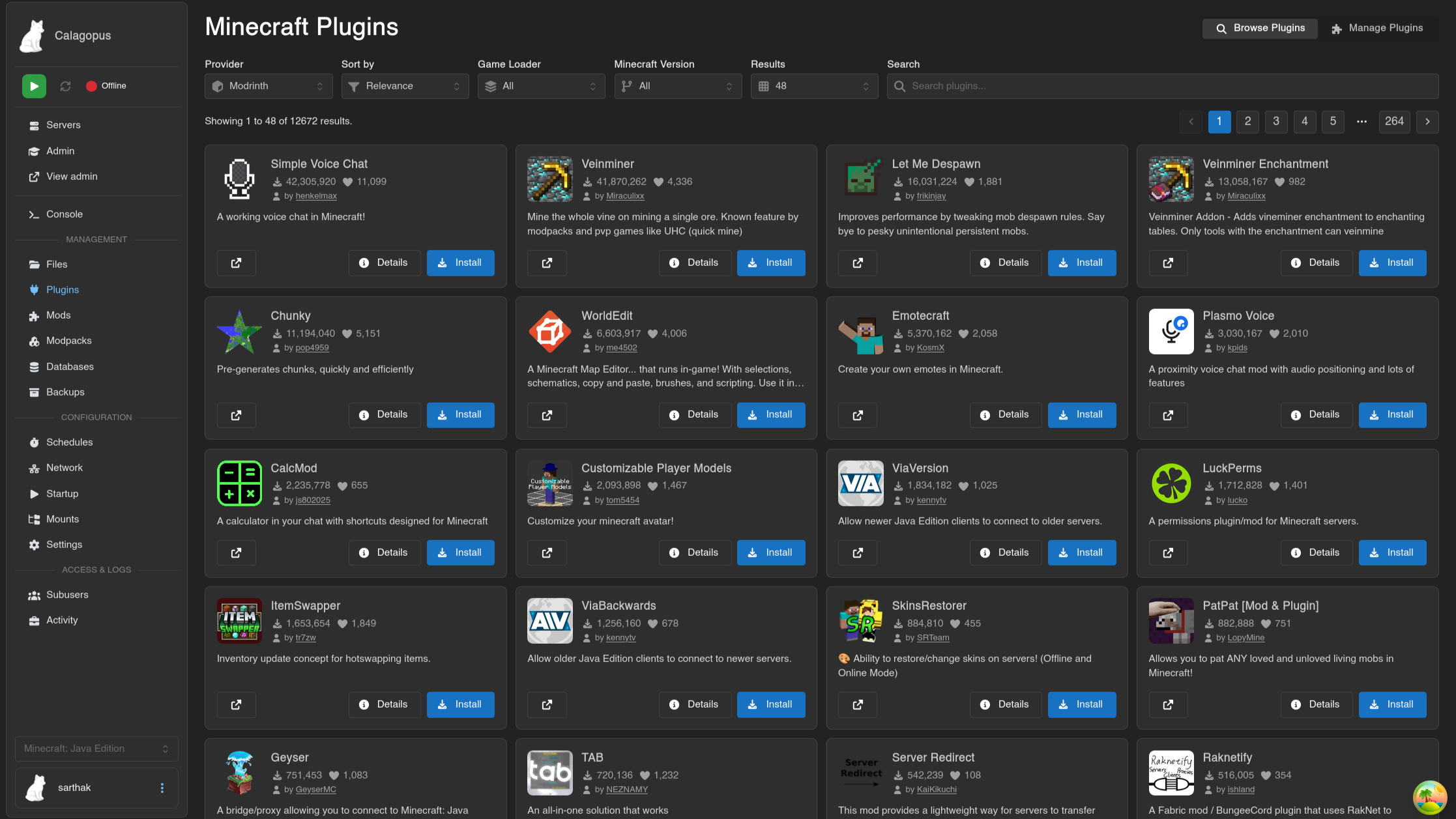Open Mods in the sidebar menu
Image resolution: width=1456 pixels, height=819 pixels.
click(58, 315)
